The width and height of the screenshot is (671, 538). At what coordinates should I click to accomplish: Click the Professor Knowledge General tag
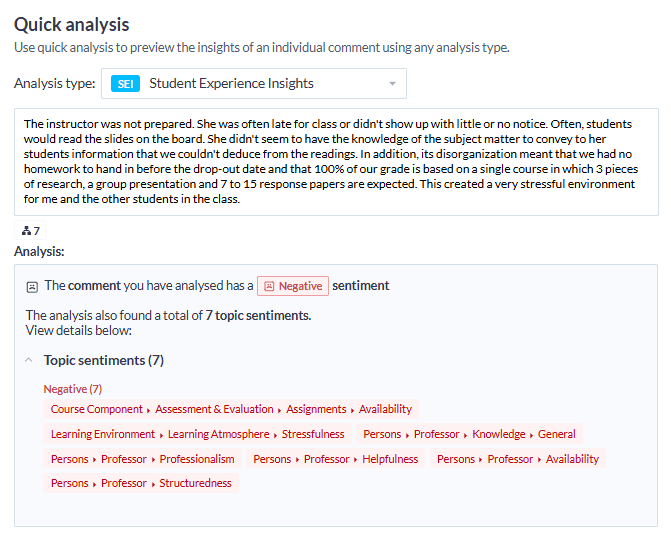tap(469, 434)
